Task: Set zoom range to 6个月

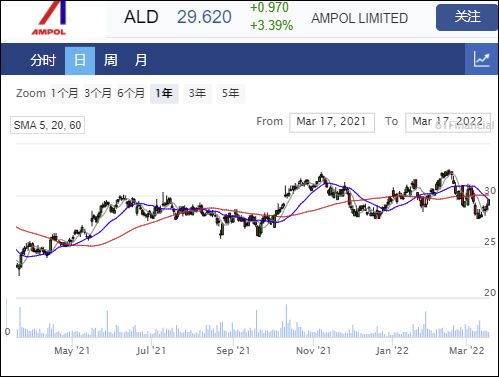Action: pos(131,93)
